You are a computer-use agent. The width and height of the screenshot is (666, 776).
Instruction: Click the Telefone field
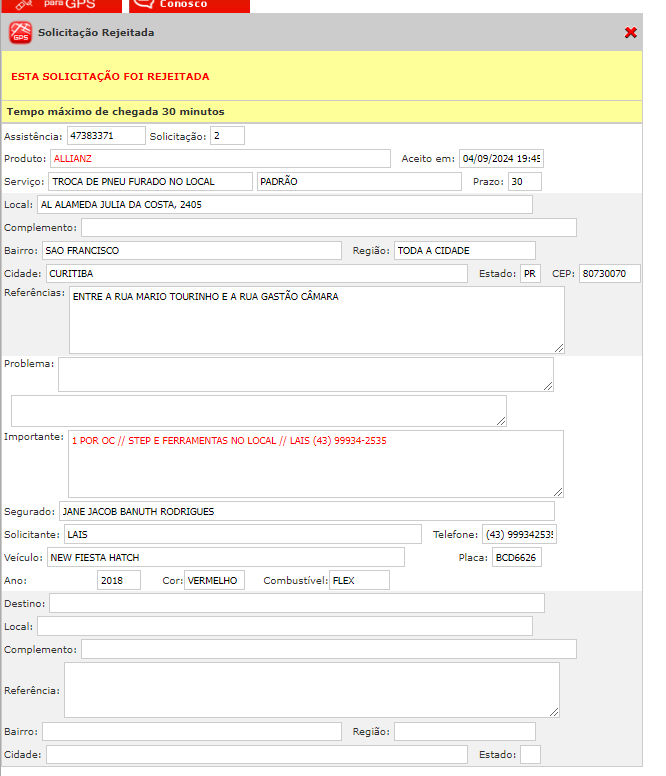click(520, 534)
